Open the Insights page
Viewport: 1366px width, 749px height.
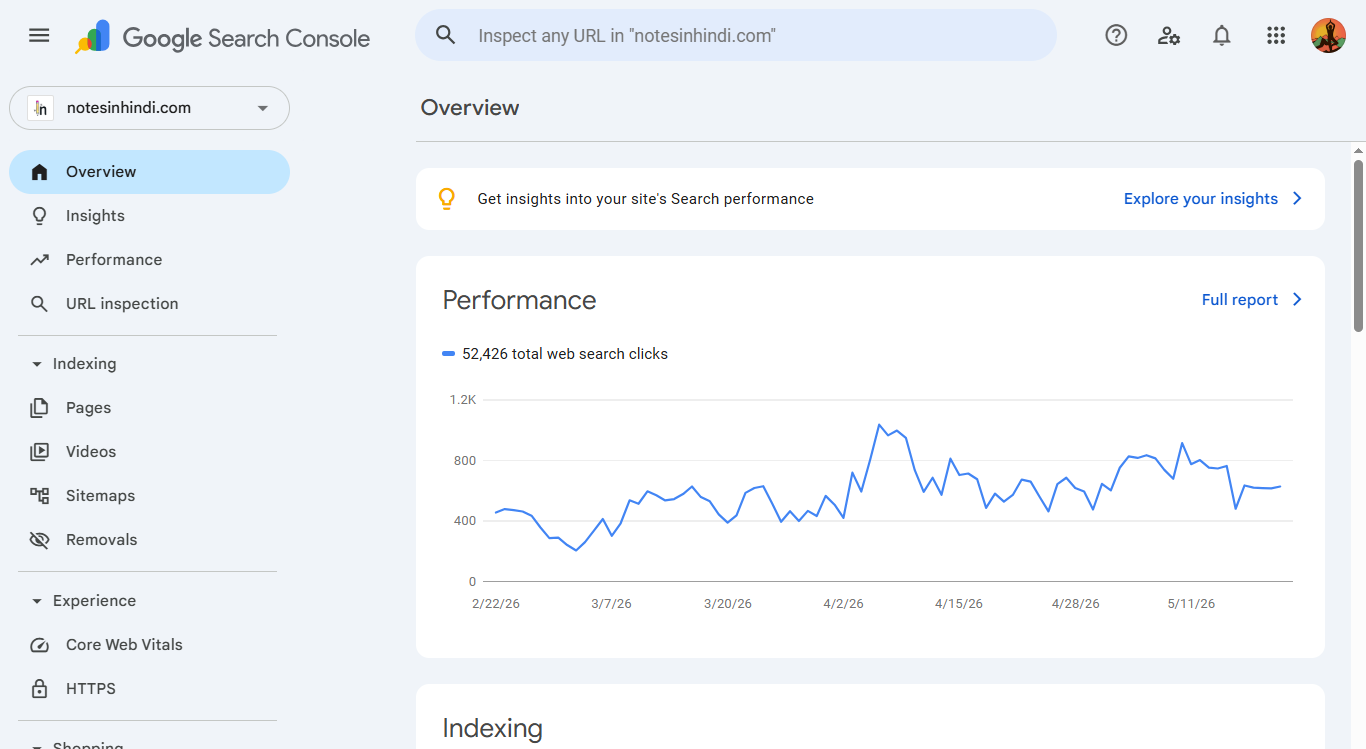click(x=149, y=216)
